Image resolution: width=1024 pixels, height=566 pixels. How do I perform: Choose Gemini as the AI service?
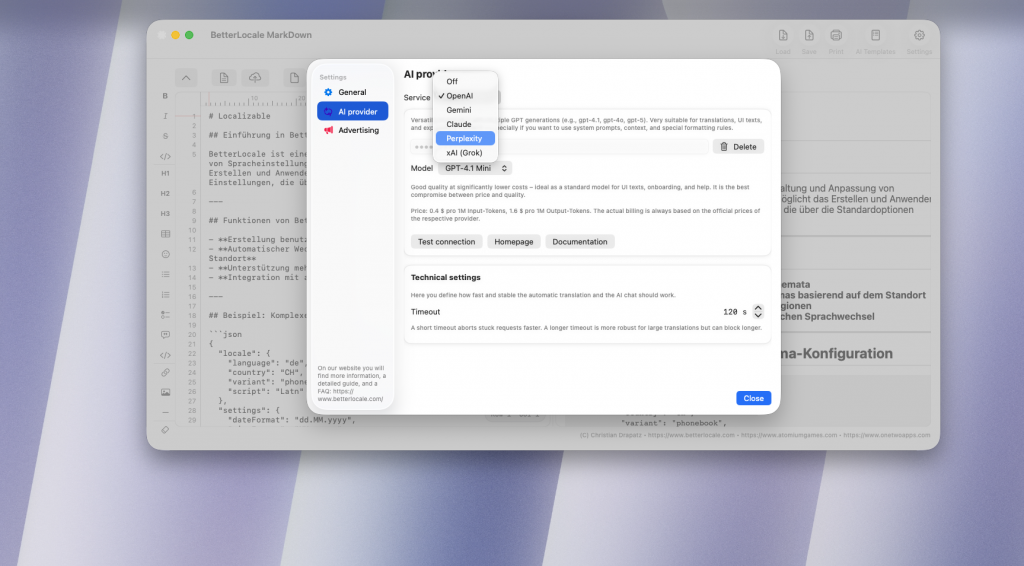(x=459, y=110)
